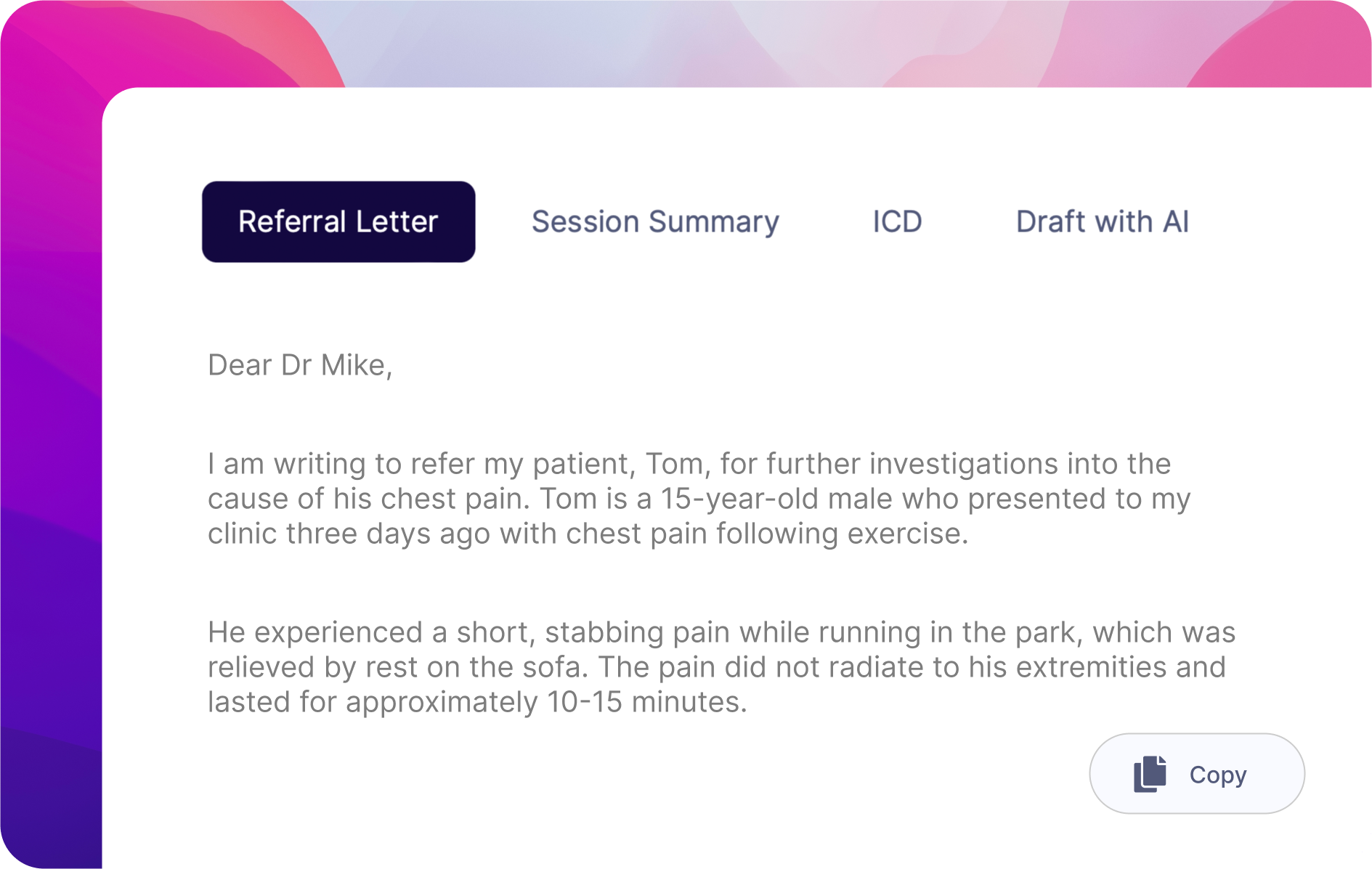
Task: Click the '15-year-old male' text in the letter
Action: pos(748,498)
